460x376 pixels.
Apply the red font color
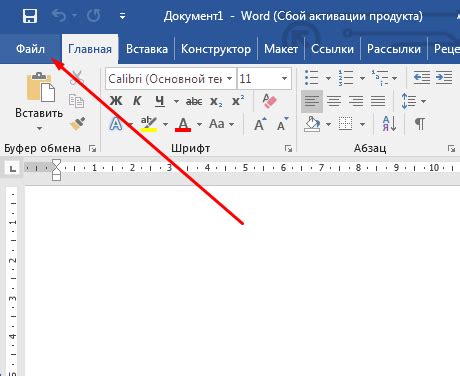[x=183, y=125]
